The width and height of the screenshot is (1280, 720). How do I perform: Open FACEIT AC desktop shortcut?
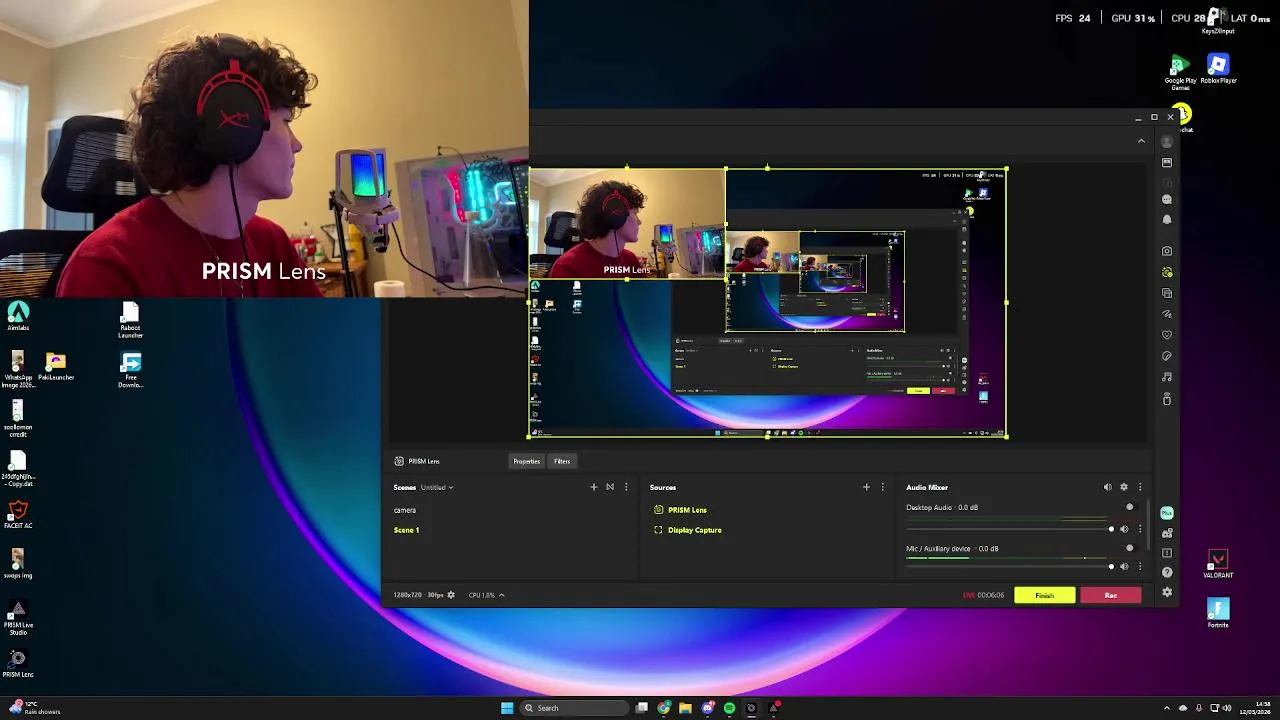tap(17, 515)
